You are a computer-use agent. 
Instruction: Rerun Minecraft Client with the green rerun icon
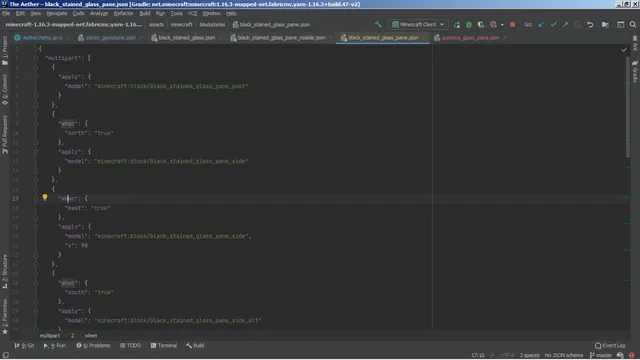point(457,24)
